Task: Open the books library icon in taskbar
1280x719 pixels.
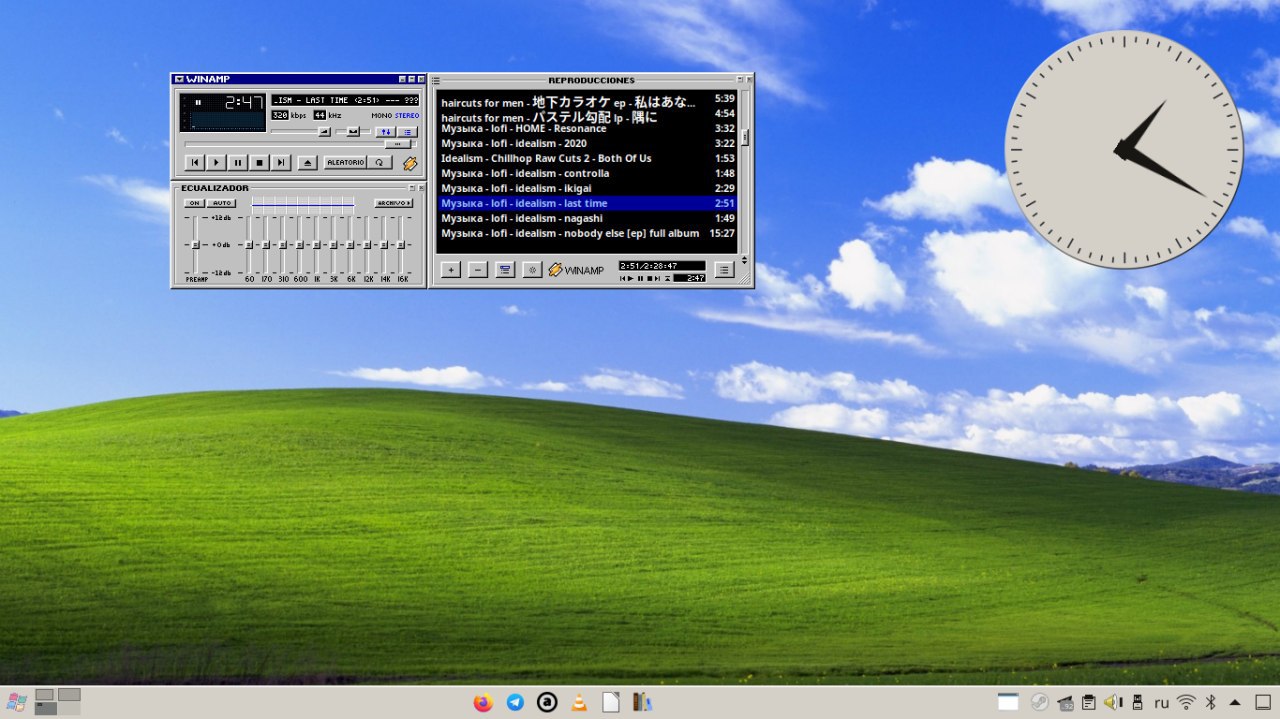Action: 642,702
